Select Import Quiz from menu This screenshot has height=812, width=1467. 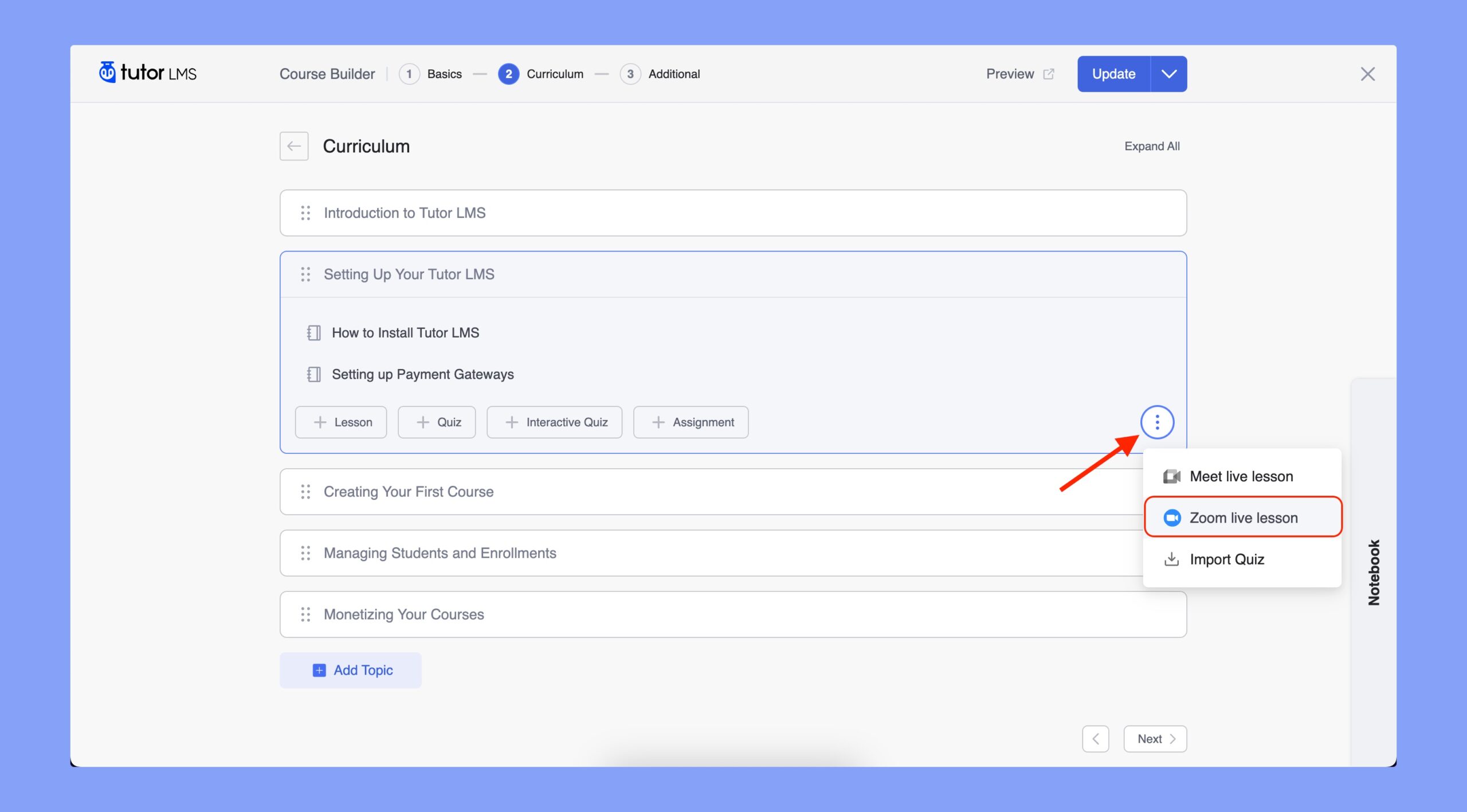[x=1242, y=559]
